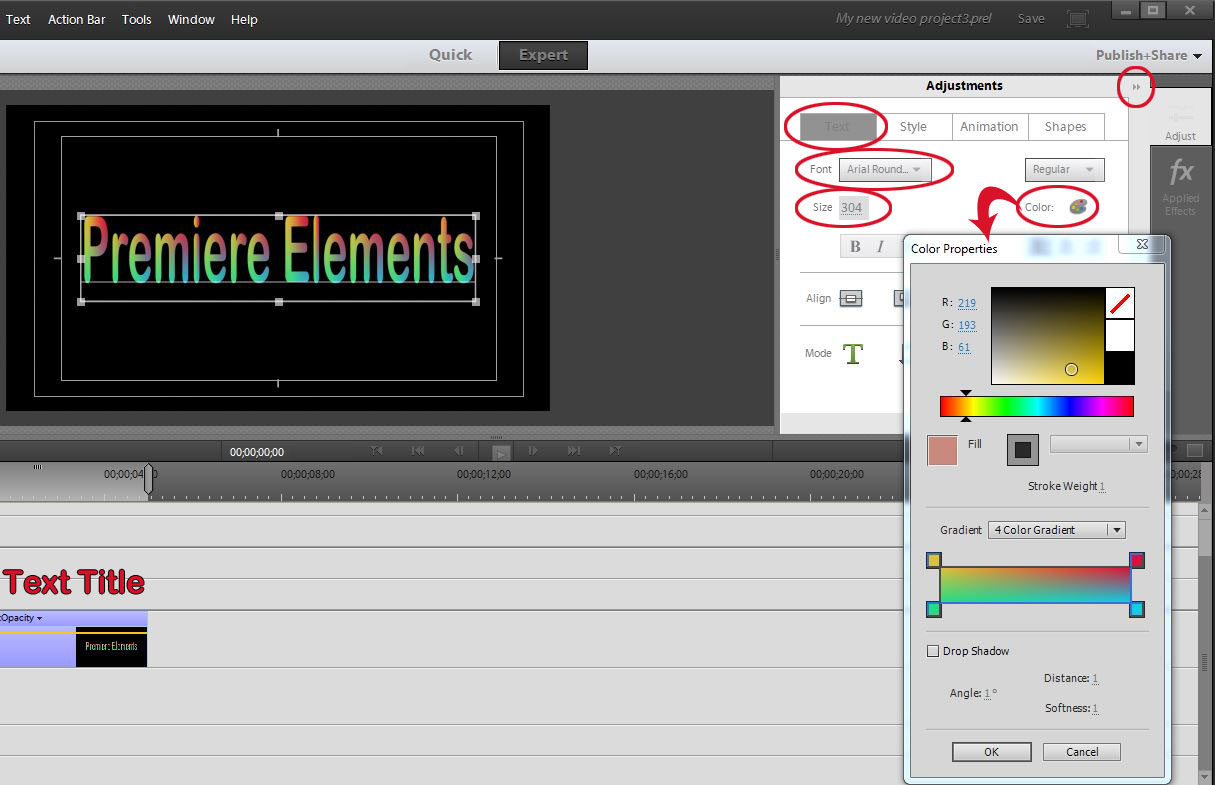Switch to the Shapes tab

[x=1065, y=127]
